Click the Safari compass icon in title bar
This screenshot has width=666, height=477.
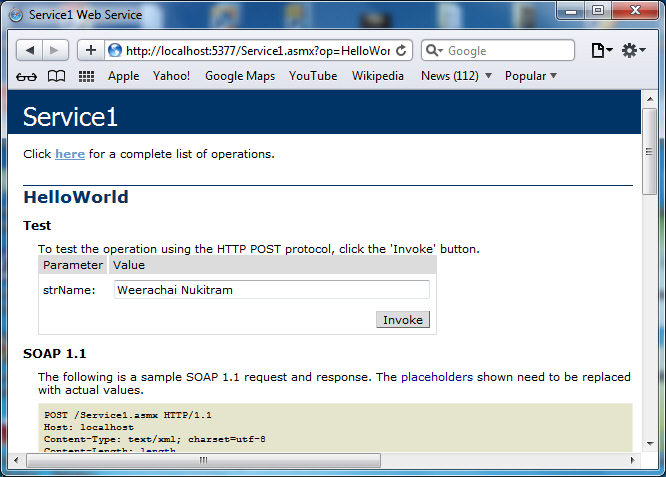(16, 15)
